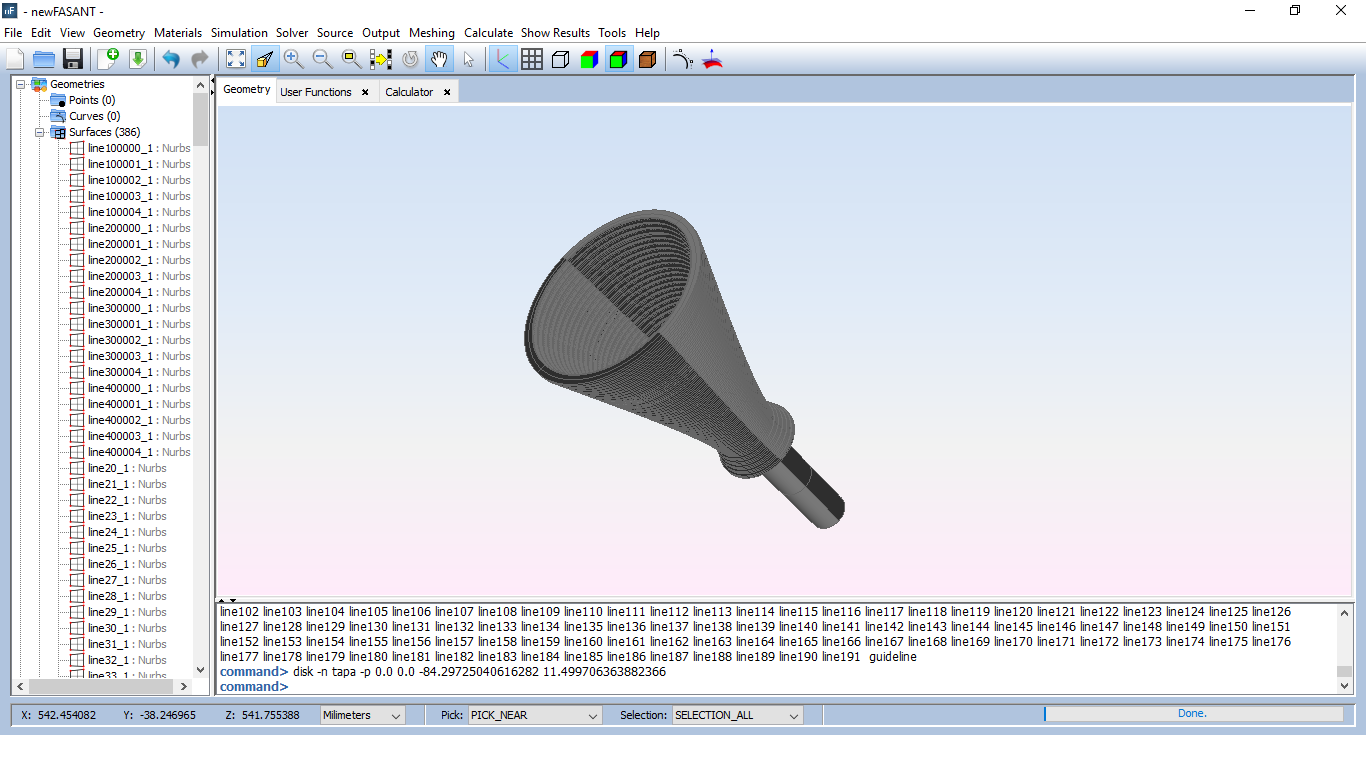Close the Calculator tab

click(447, 92)
